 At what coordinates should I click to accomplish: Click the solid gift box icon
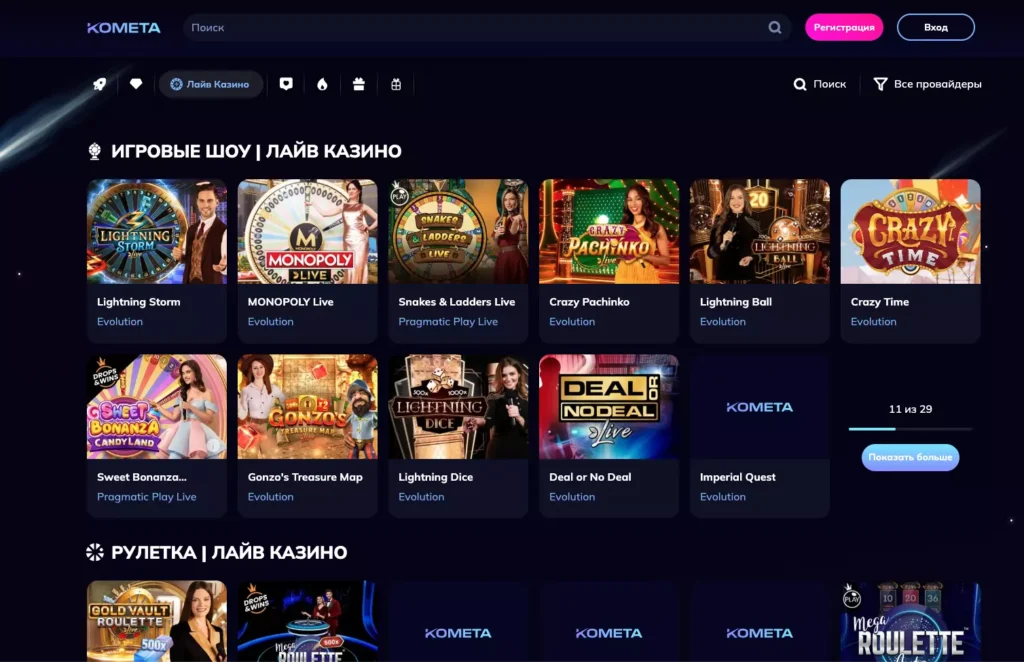[359, 85]
